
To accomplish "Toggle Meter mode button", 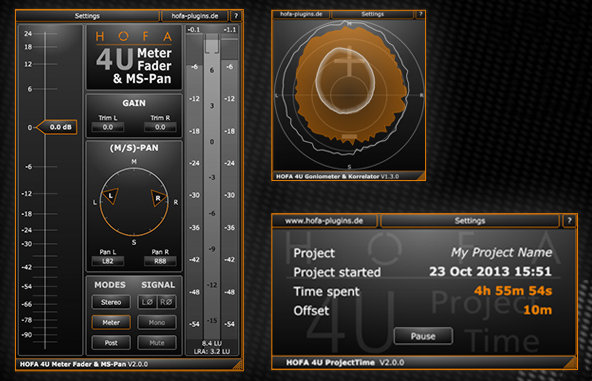I will click(x=111, y=322).
